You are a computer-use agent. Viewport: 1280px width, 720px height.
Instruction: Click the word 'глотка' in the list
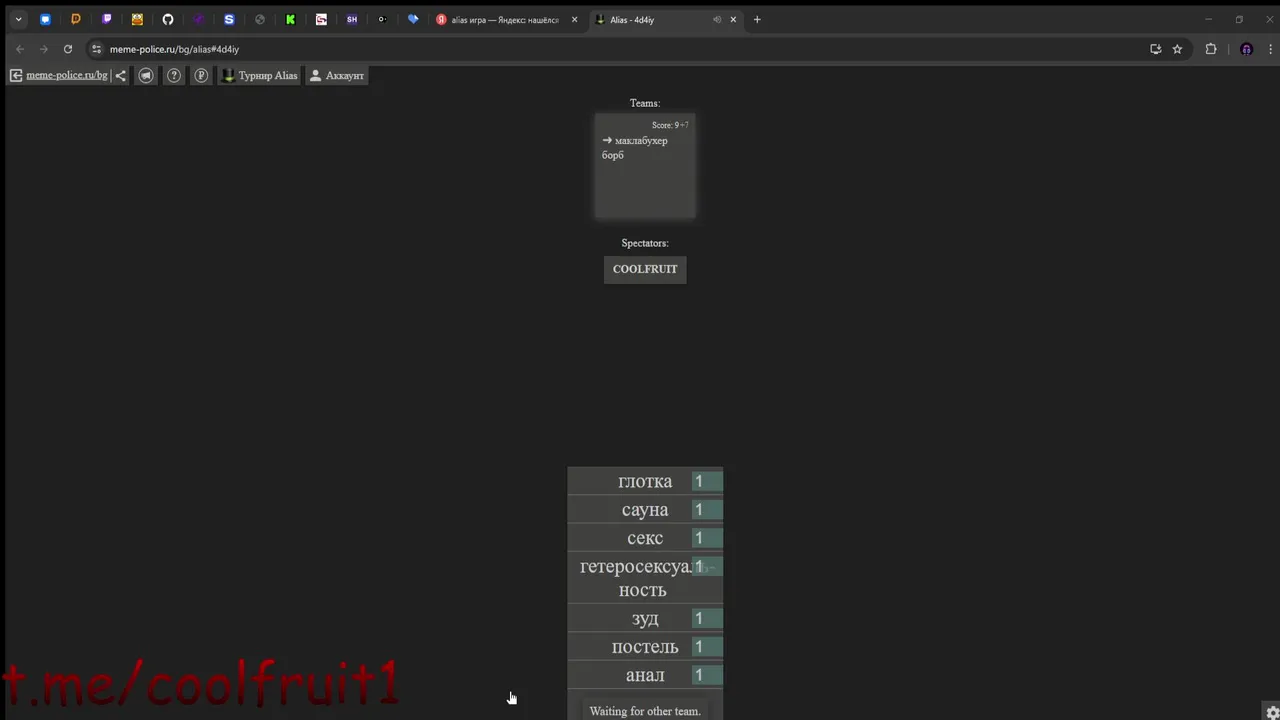[x=645, y=482]
